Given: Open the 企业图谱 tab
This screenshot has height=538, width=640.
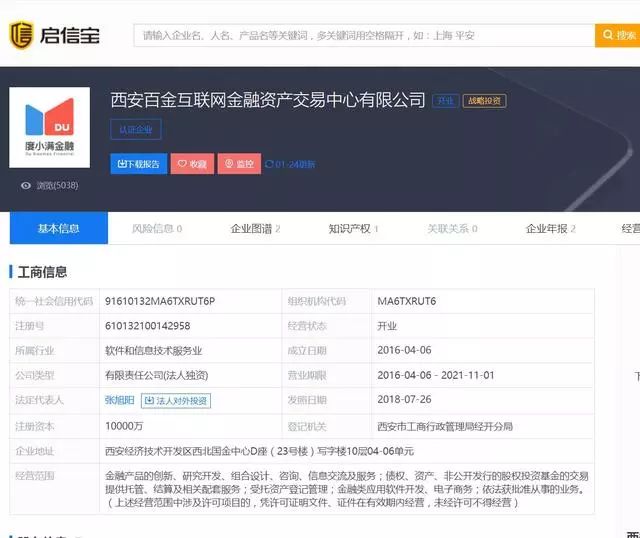Looking at the screenshot, I should (255, 229).
